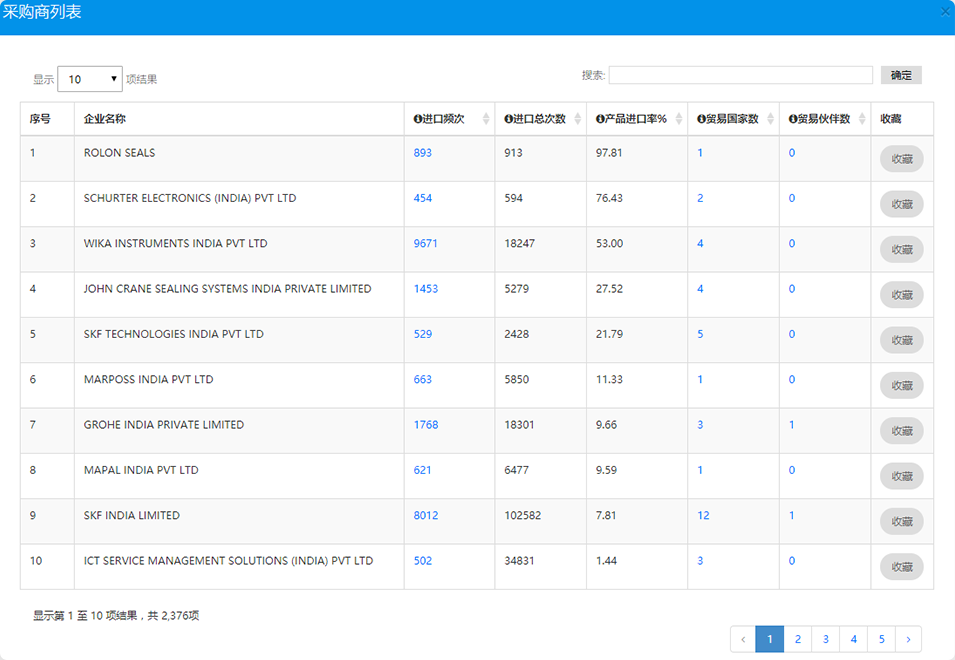Image resolution: width=955 pixels, height=660 pixels.
Task: Click the 确定 confirm button
Action: (x=901, y=75)
